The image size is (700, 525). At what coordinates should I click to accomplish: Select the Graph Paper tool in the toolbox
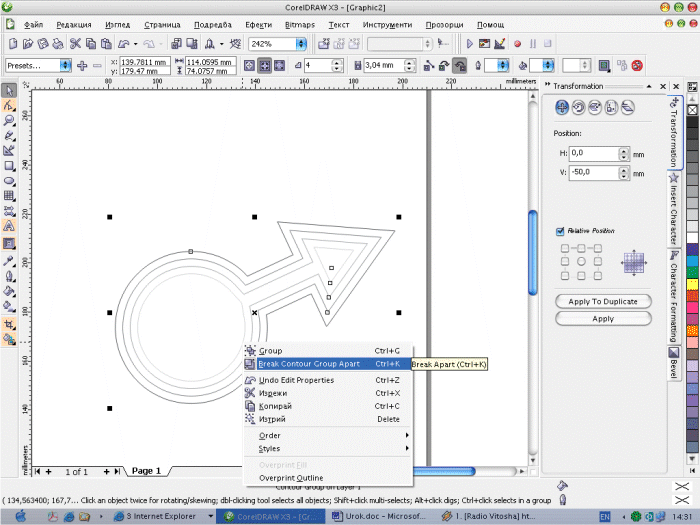click(9, 196)
